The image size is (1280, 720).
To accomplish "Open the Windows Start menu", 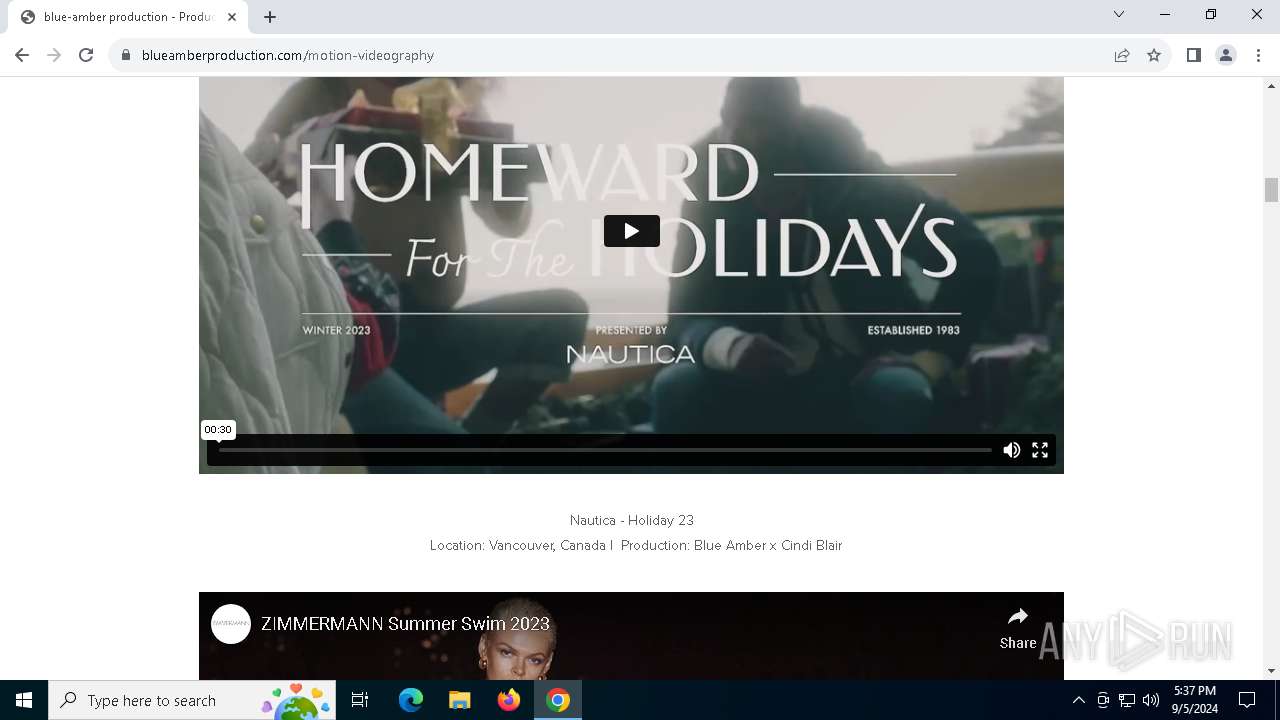I will (24, 700).
